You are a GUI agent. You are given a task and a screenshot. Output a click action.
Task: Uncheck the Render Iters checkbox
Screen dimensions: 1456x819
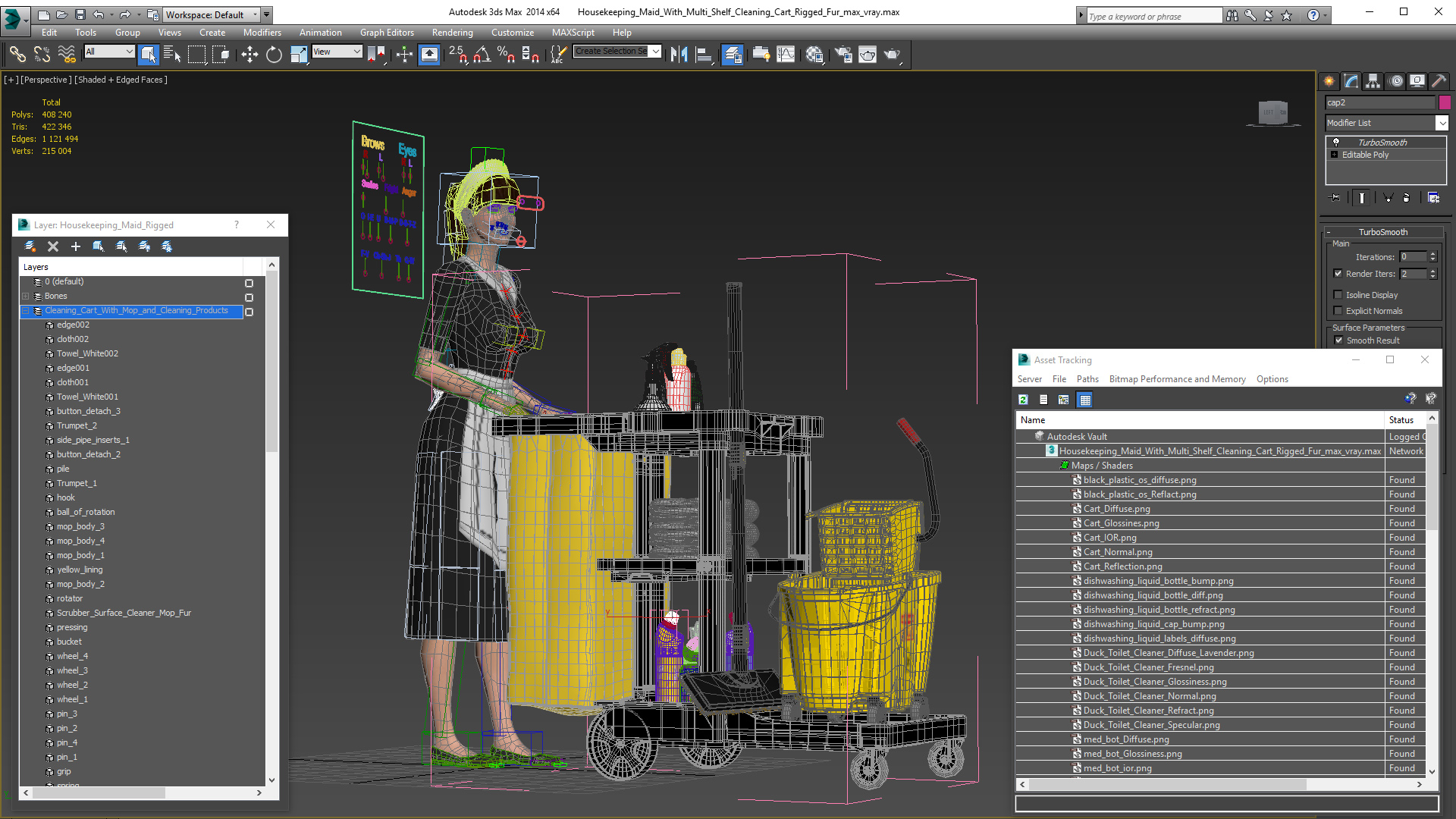tap(1338, 274)
